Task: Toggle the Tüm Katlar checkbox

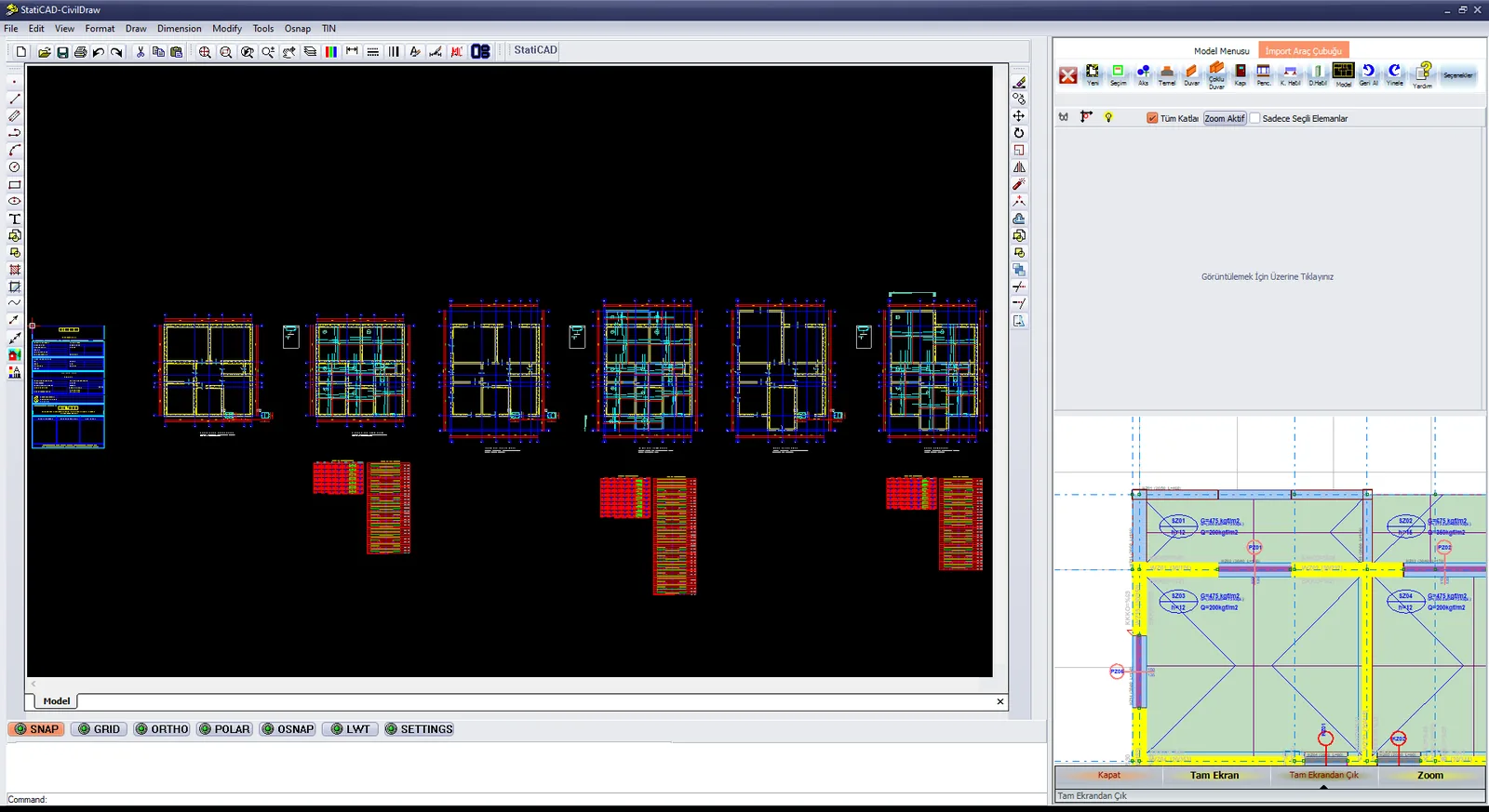Action: click(1152, 118)
